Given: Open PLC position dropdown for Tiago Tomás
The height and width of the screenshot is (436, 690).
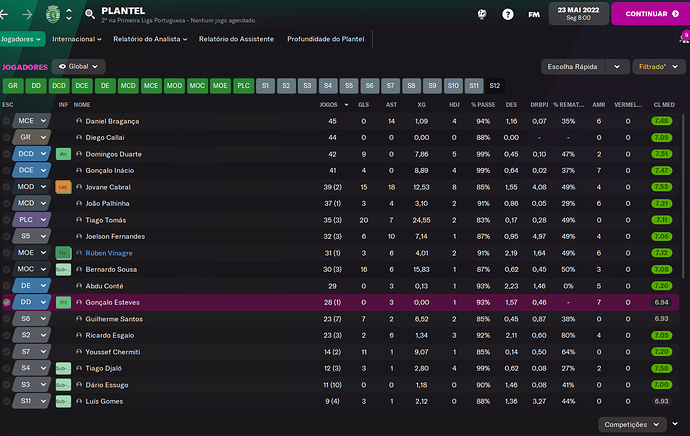Looking at the screenshot, I should click(x=32, y=220).
